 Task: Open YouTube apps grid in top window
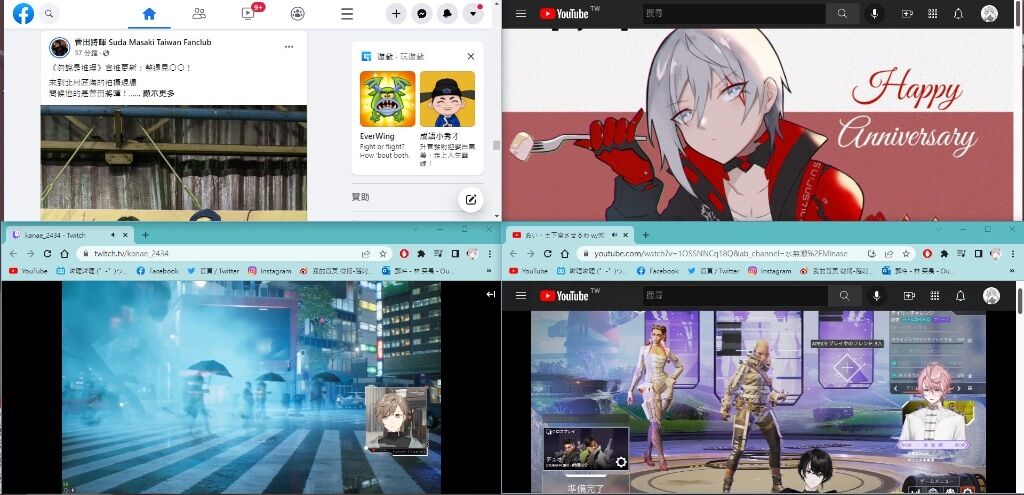pyautogui.click(x=933, y=14)
